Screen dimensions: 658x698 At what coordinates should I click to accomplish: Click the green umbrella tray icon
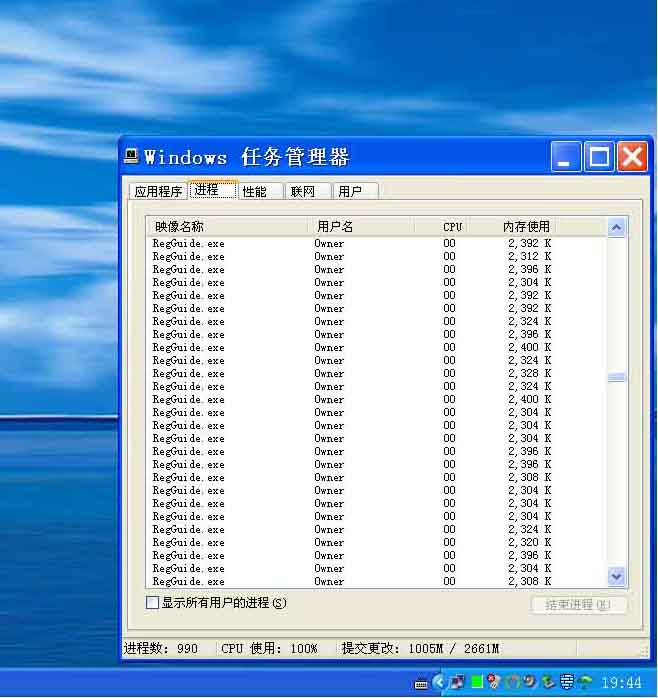(585, 682)
